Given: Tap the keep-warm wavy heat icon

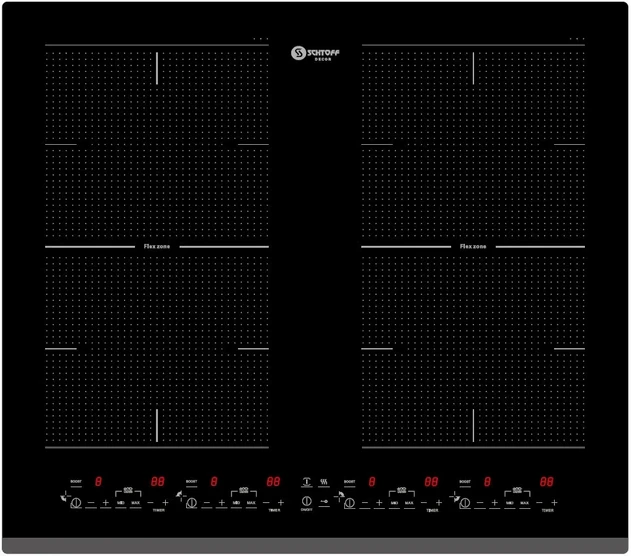Looking at the screenshot, I should click(324, 482).
